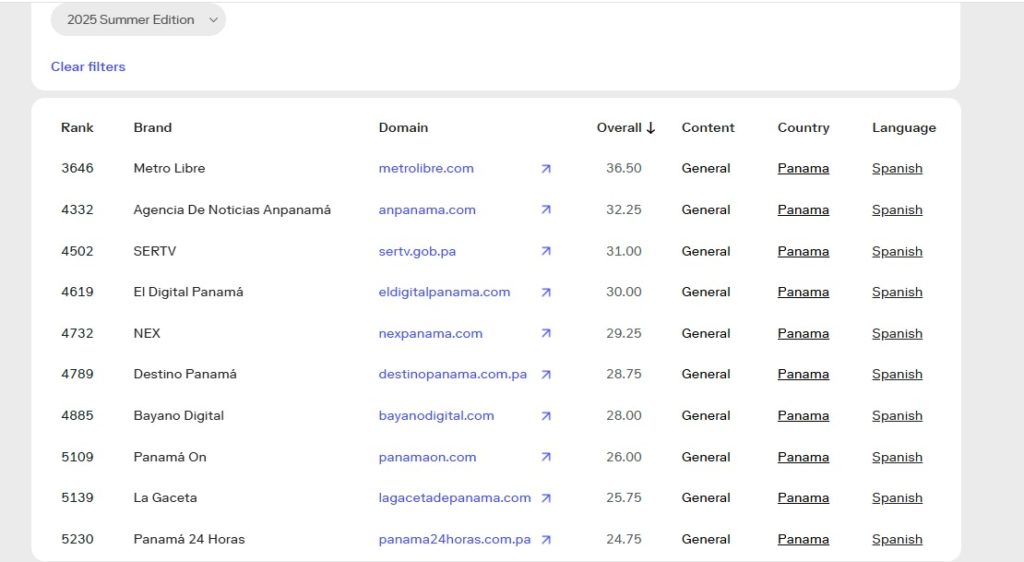
Task: Open external link arrow for metrolibre.com
Action: coord(546,168)
